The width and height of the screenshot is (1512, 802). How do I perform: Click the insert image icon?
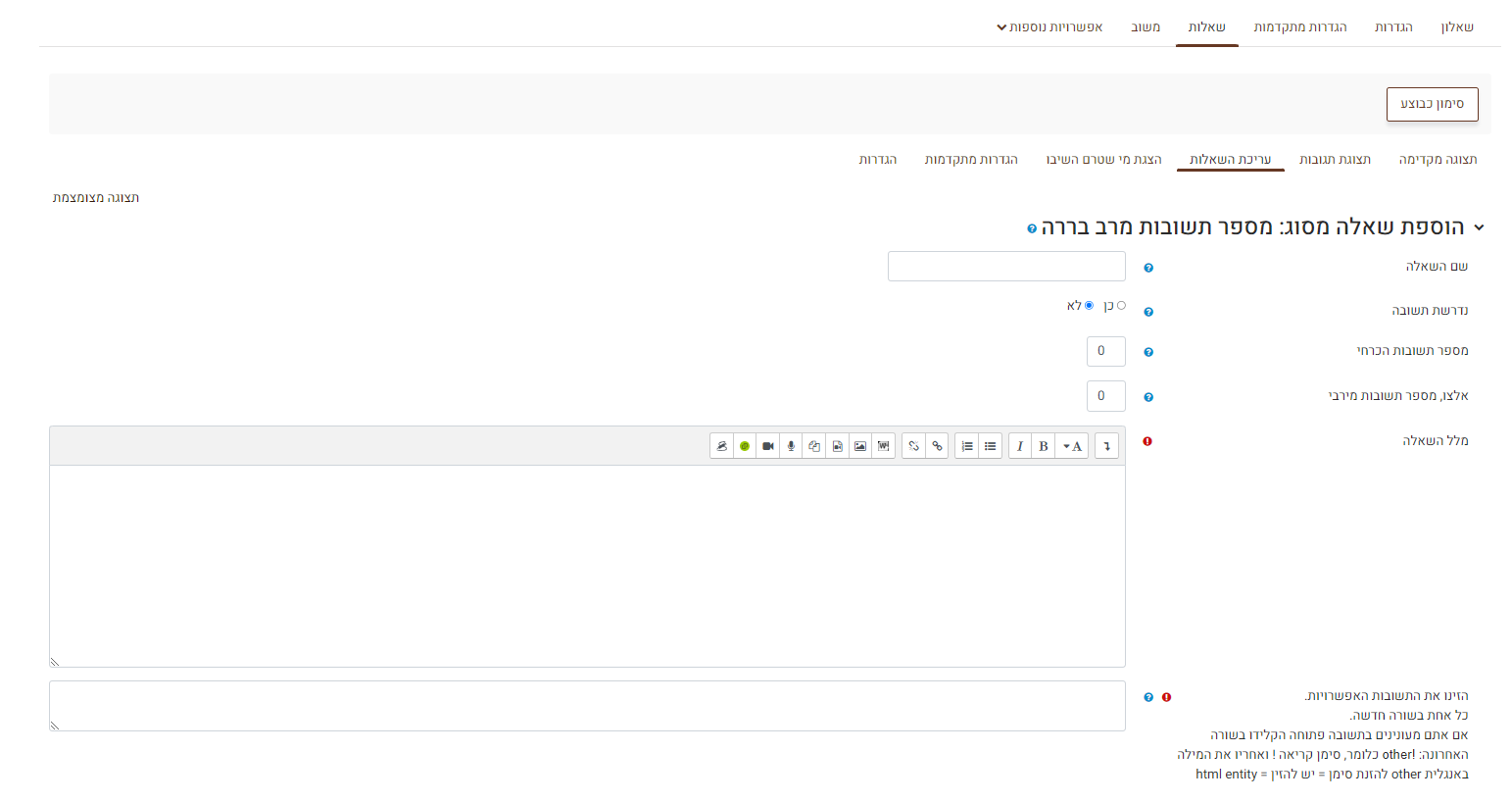pos(860,446)
